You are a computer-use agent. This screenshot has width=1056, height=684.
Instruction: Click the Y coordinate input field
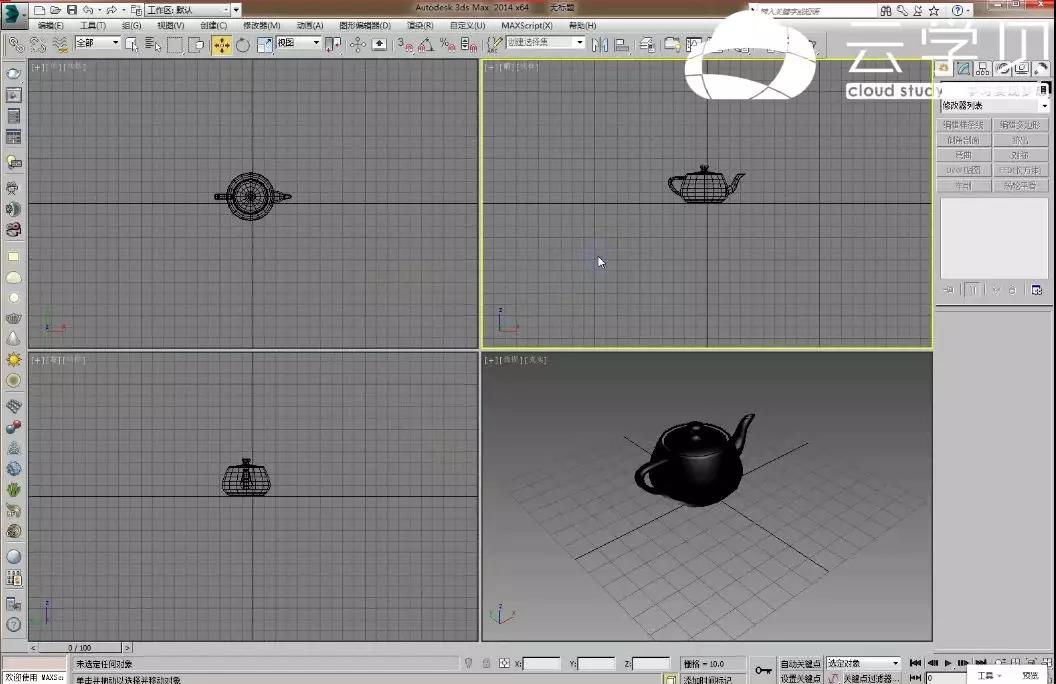[597, 664]
